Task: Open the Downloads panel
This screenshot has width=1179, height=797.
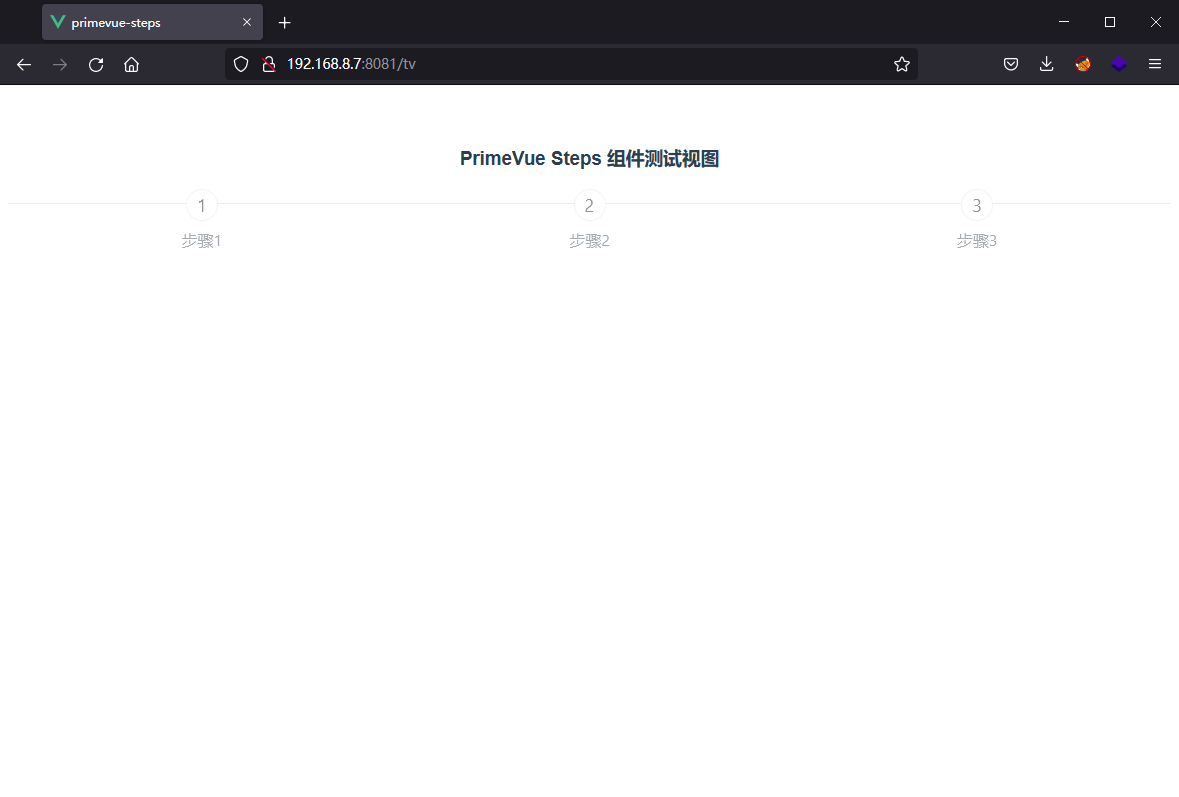Action: point(1047,65)
